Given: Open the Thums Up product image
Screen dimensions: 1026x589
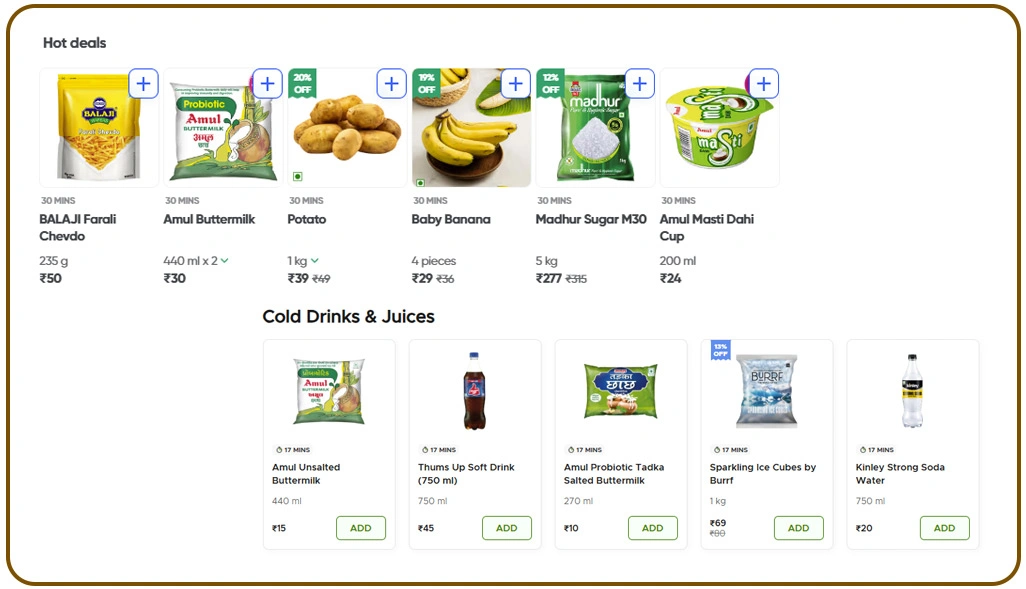Looking at the screenshot, I should [x=474, y=390].
